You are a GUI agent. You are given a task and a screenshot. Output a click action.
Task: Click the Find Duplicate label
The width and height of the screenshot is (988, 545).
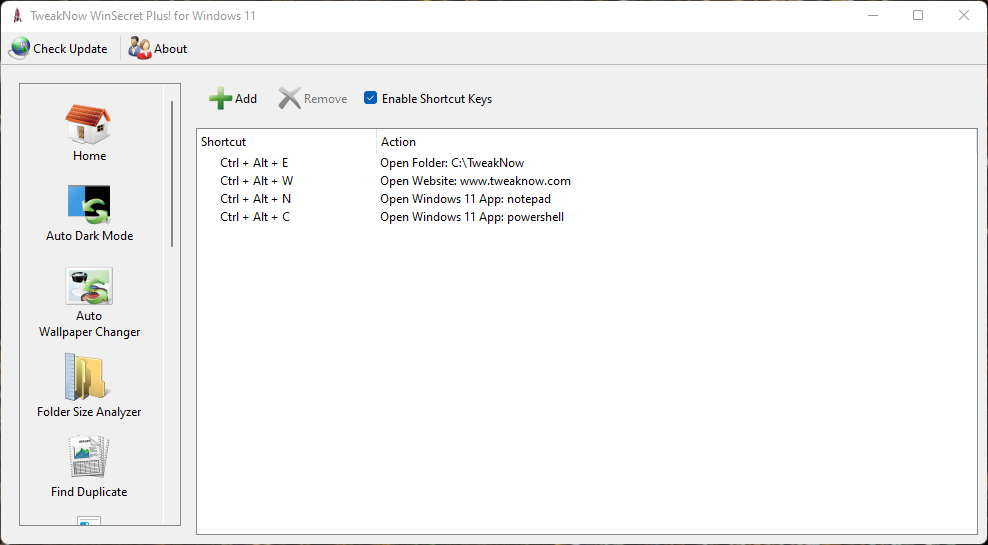(89, 491)
